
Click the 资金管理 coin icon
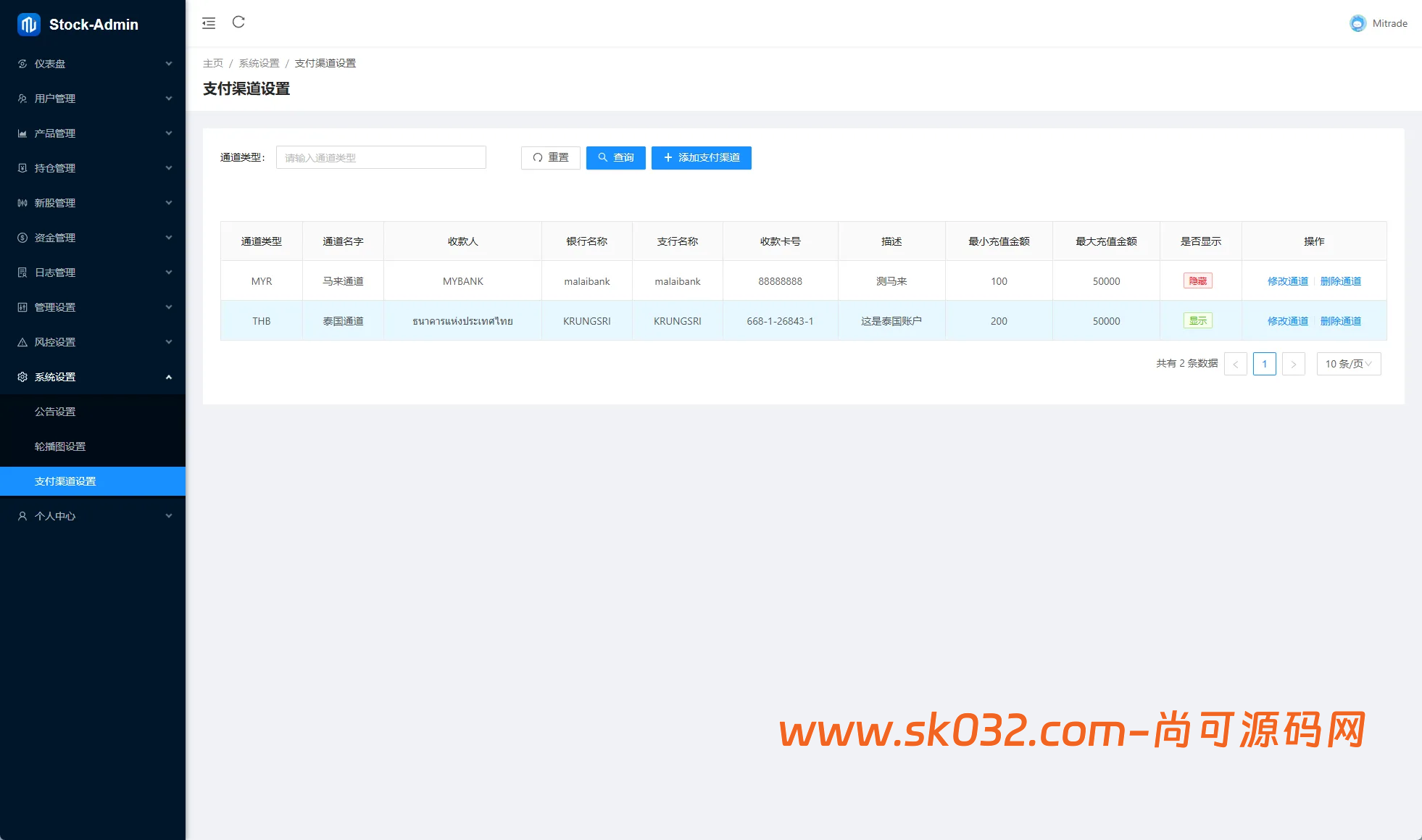point(22,238)
